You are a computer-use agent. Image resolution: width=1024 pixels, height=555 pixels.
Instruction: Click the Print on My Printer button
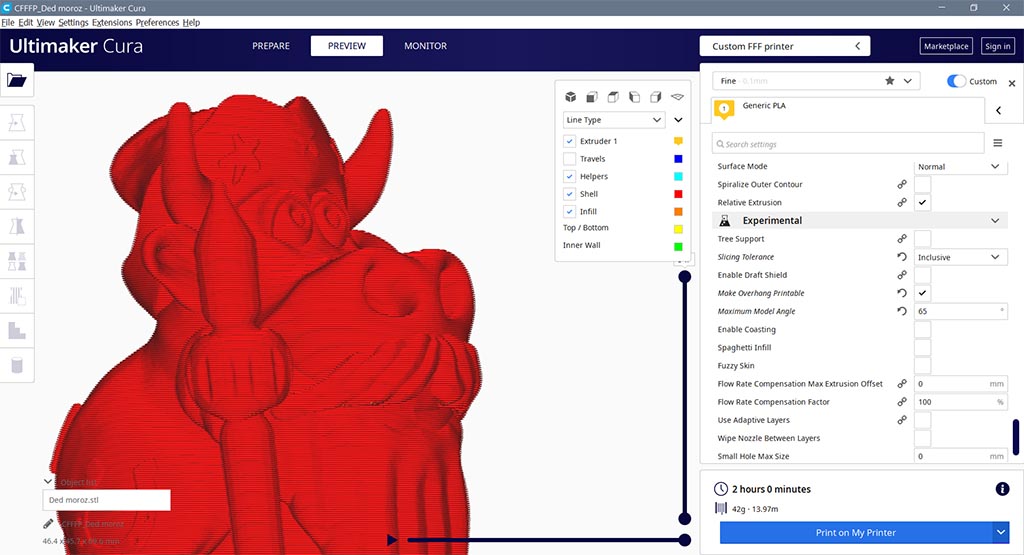[855, 533]
